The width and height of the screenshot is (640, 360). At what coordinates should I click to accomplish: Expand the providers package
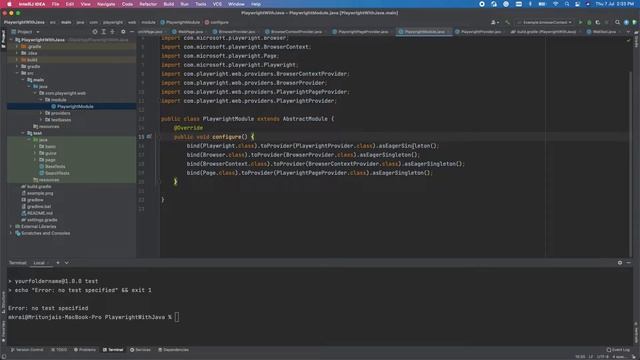pyautogui.click(x=41, y=113)
